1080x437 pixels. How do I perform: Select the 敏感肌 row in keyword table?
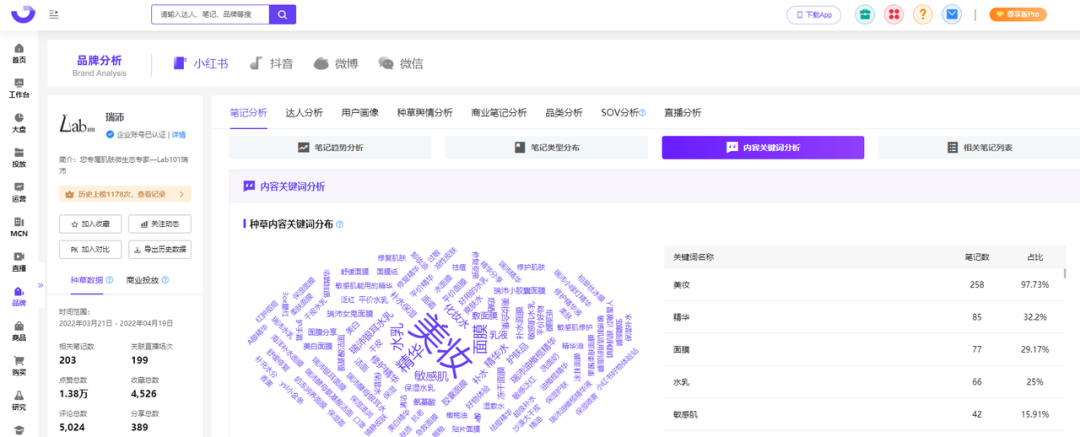(864, 414)
